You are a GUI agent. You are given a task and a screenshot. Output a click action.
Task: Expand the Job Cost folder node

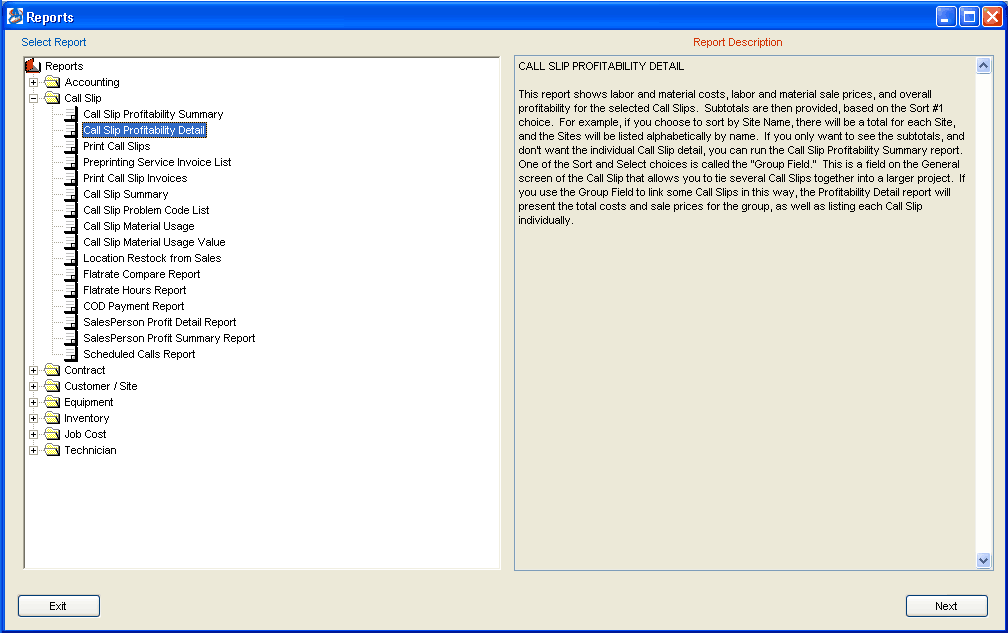pos(33,434)
